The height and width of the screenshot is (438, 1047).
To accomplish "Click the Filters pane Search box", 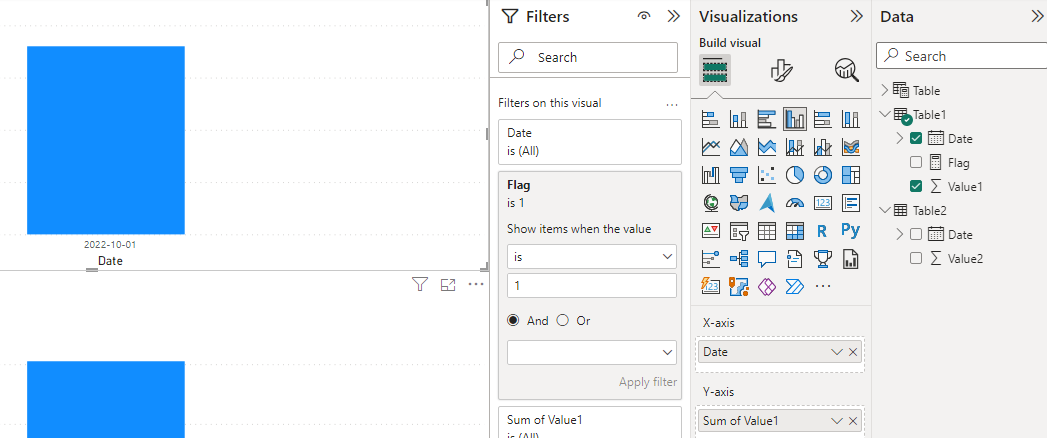I will tap(588, 57).
